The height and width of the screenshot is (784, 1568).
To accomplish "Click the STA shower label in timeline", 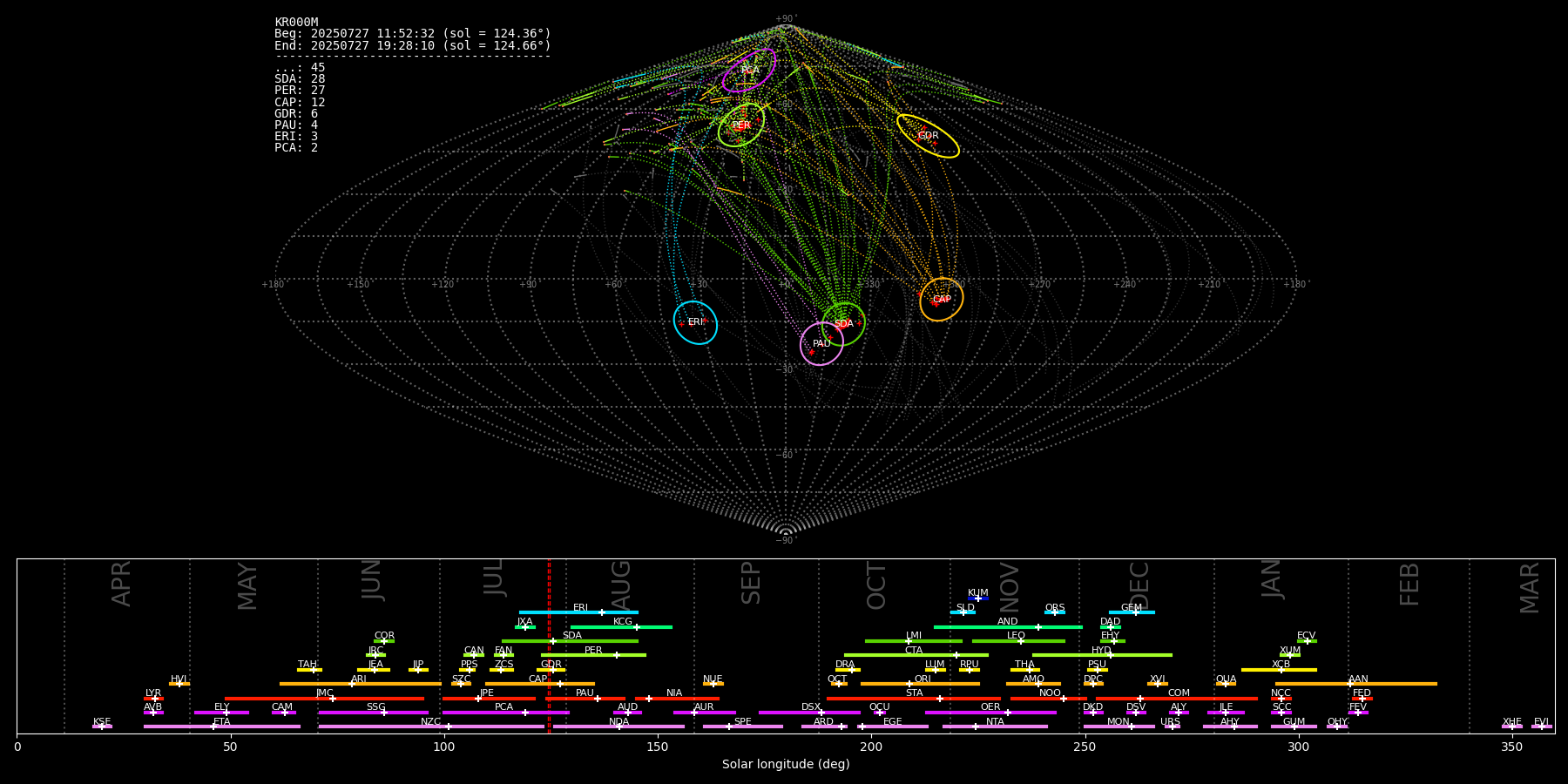I will click(x=915, y=693).
